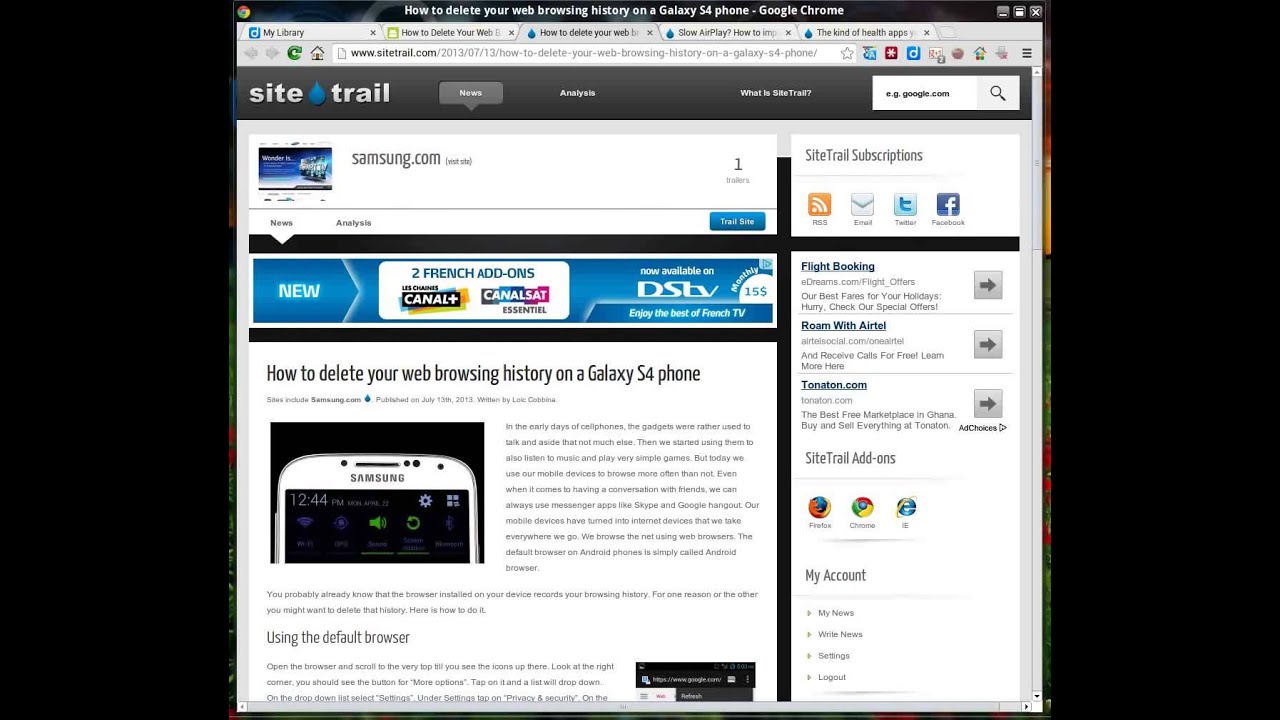Click the vertical scrollbar up arrow

[x=1036, y=72]
